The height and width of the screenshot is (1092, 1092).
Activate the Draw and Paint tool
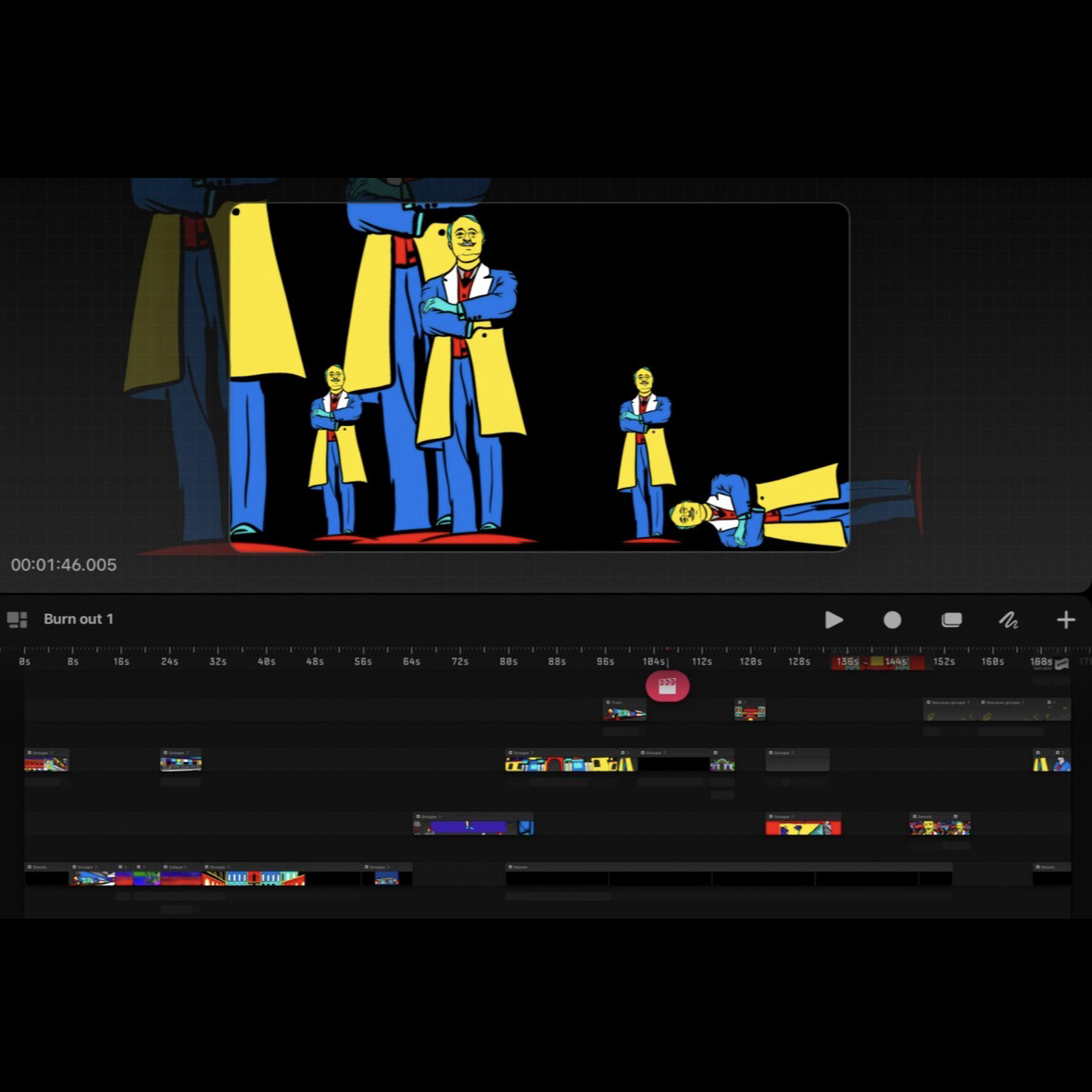[x=1009, y=620]
